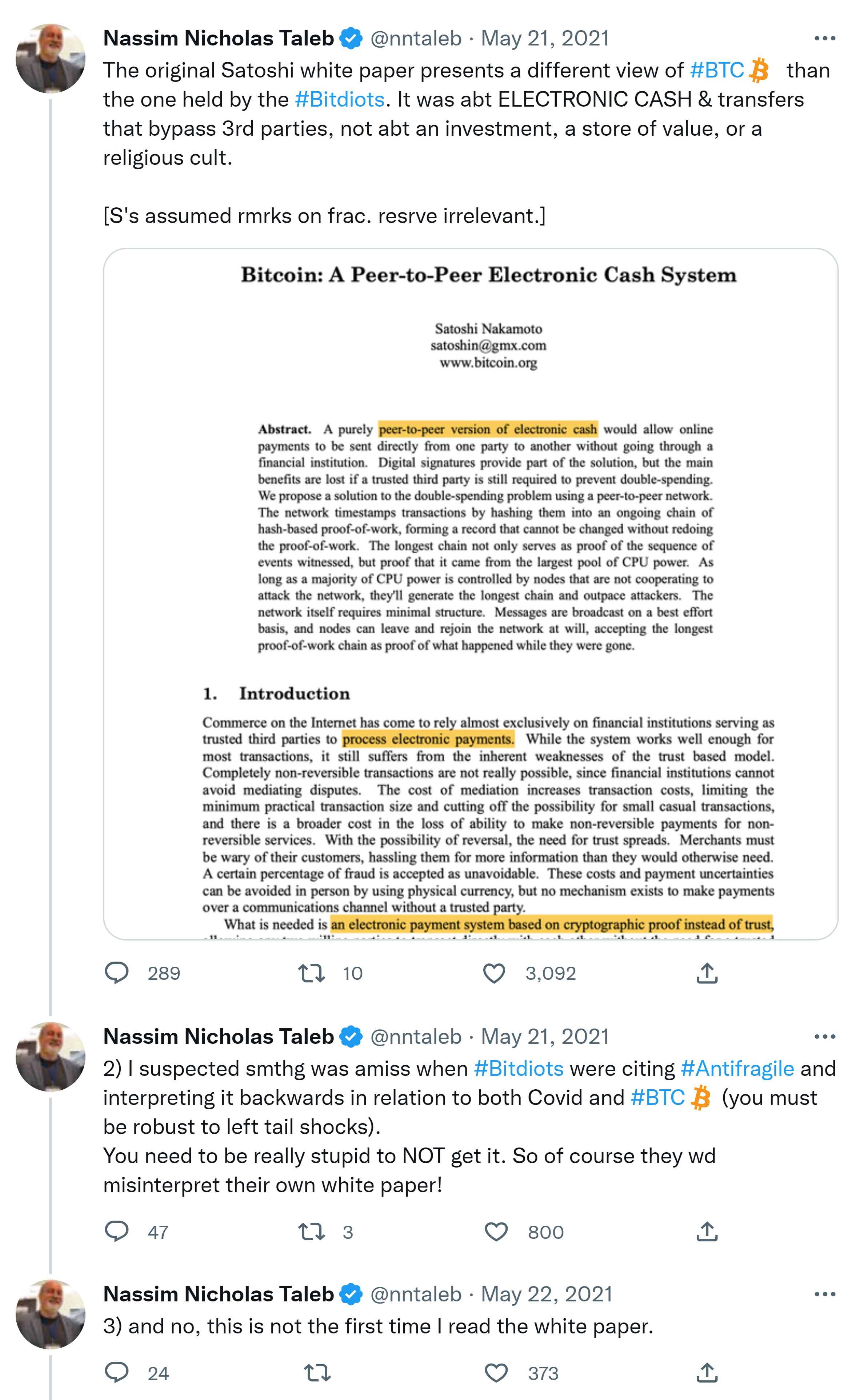Open the #Bitdiots hashtag in first tweet

click(x=340, y=99)
